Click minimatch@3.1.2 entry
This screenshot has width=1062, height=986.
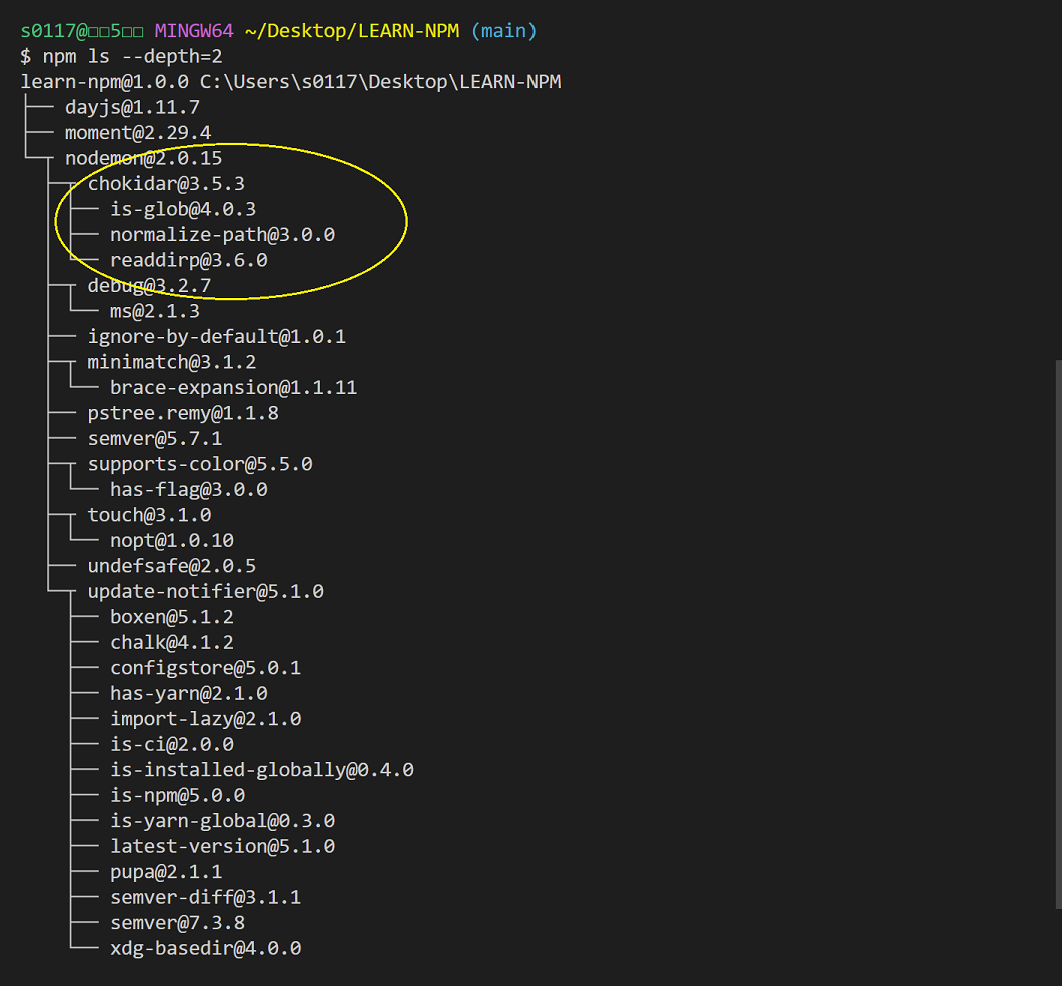(x=171, y=362)
